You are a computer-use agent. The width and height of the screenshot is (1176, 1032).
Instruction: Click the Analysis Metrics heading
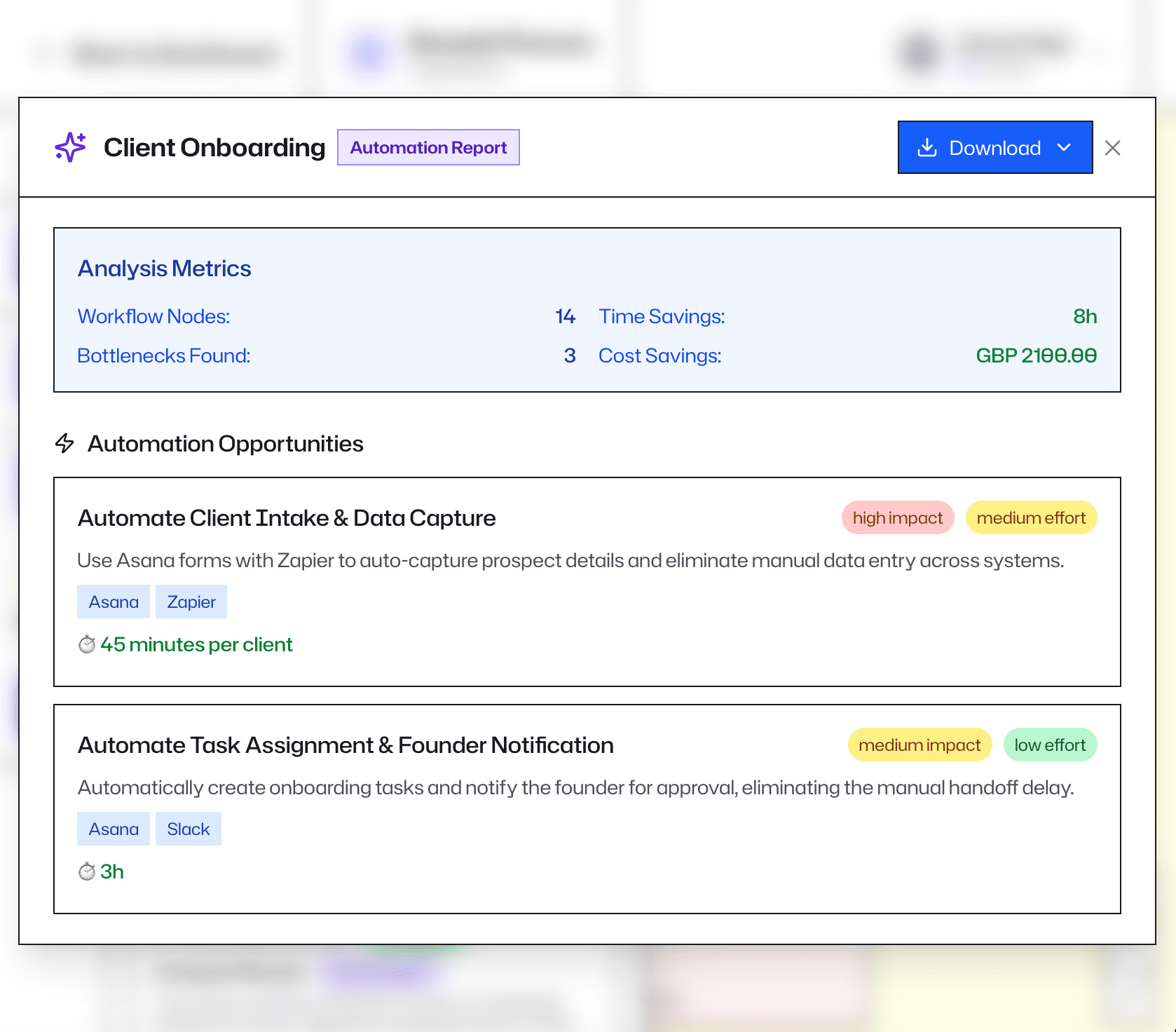point(164,269)
